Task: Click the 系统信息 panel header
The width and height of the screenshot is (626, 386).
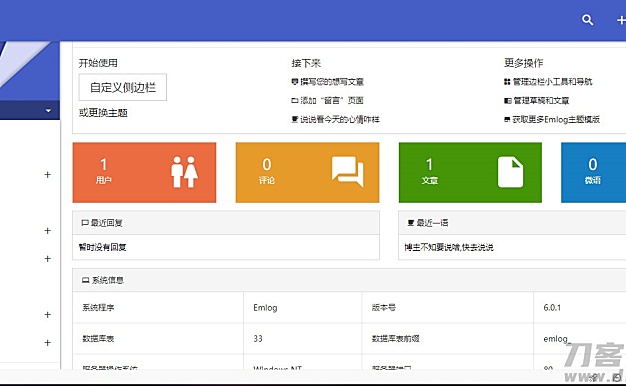Action: (x=349, y=280)
